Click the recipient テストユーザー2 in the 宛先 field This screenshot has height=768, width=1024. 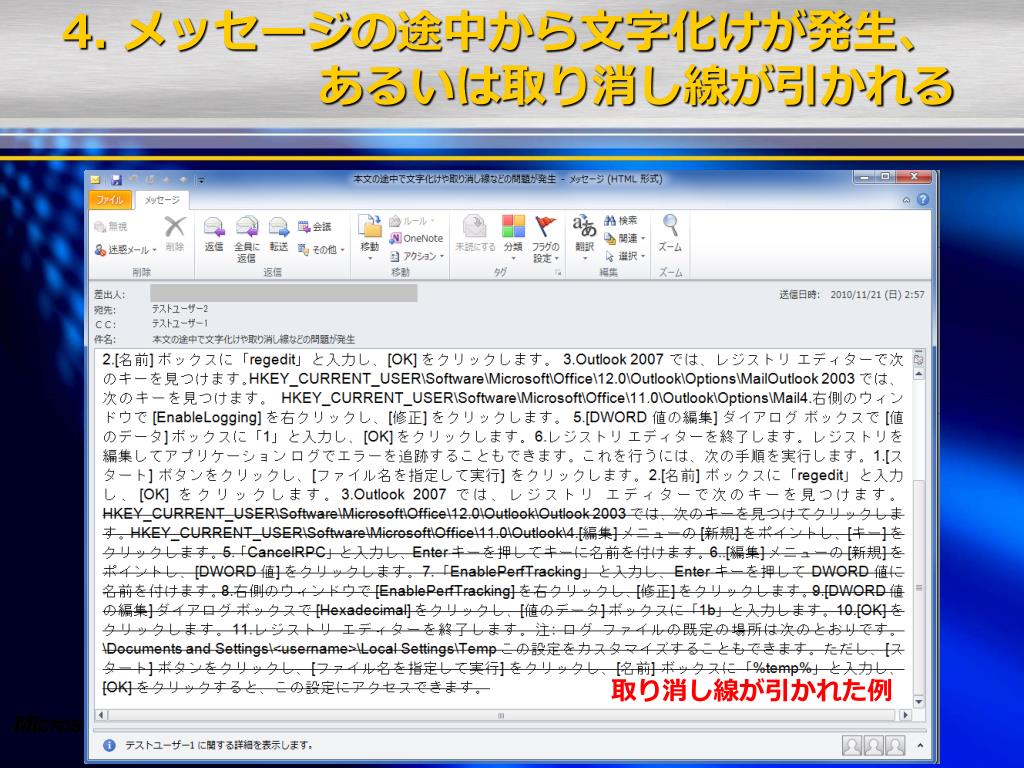tap(180, 309)
